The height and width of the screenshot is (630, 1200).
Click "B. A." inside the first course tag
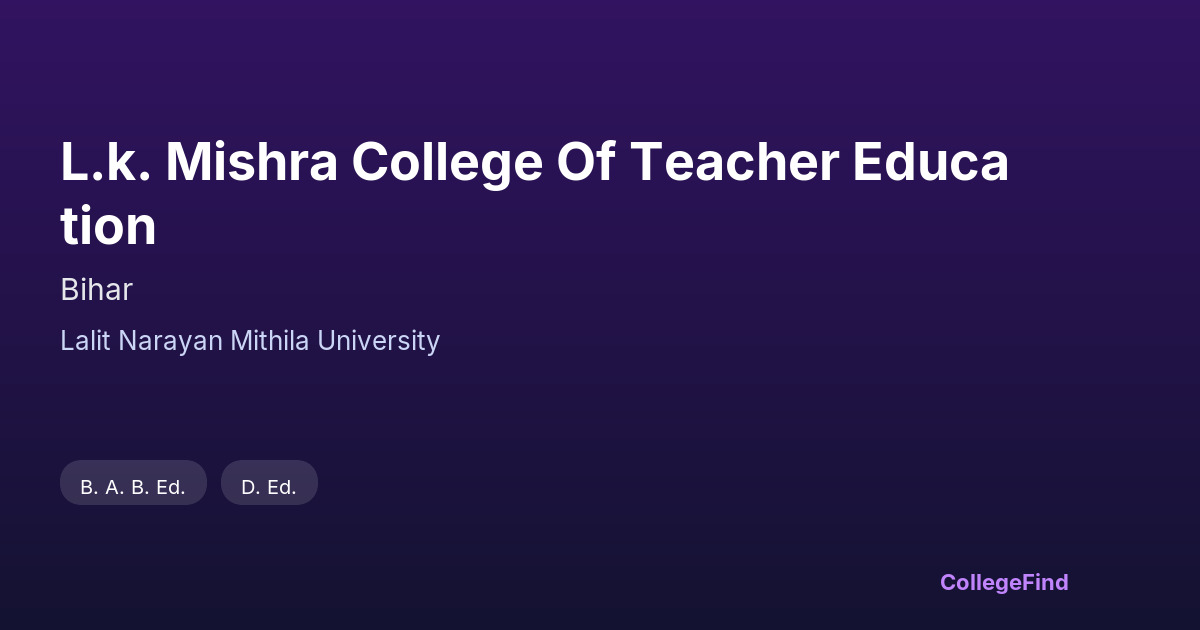[x=102, y=488]
